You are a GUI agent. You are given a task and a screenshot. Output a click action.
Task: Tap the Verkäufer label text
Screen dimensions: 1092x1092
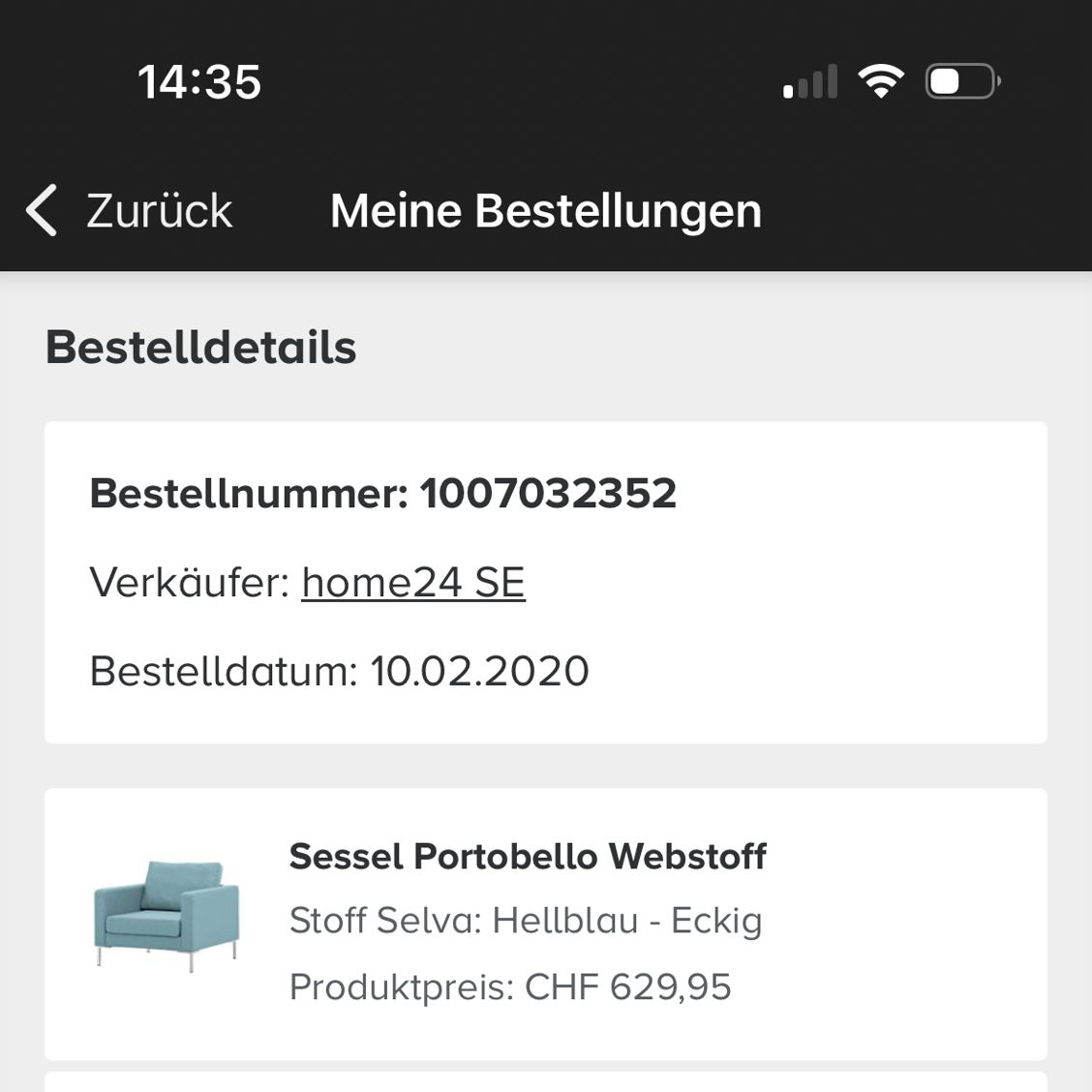coord(190,582)
